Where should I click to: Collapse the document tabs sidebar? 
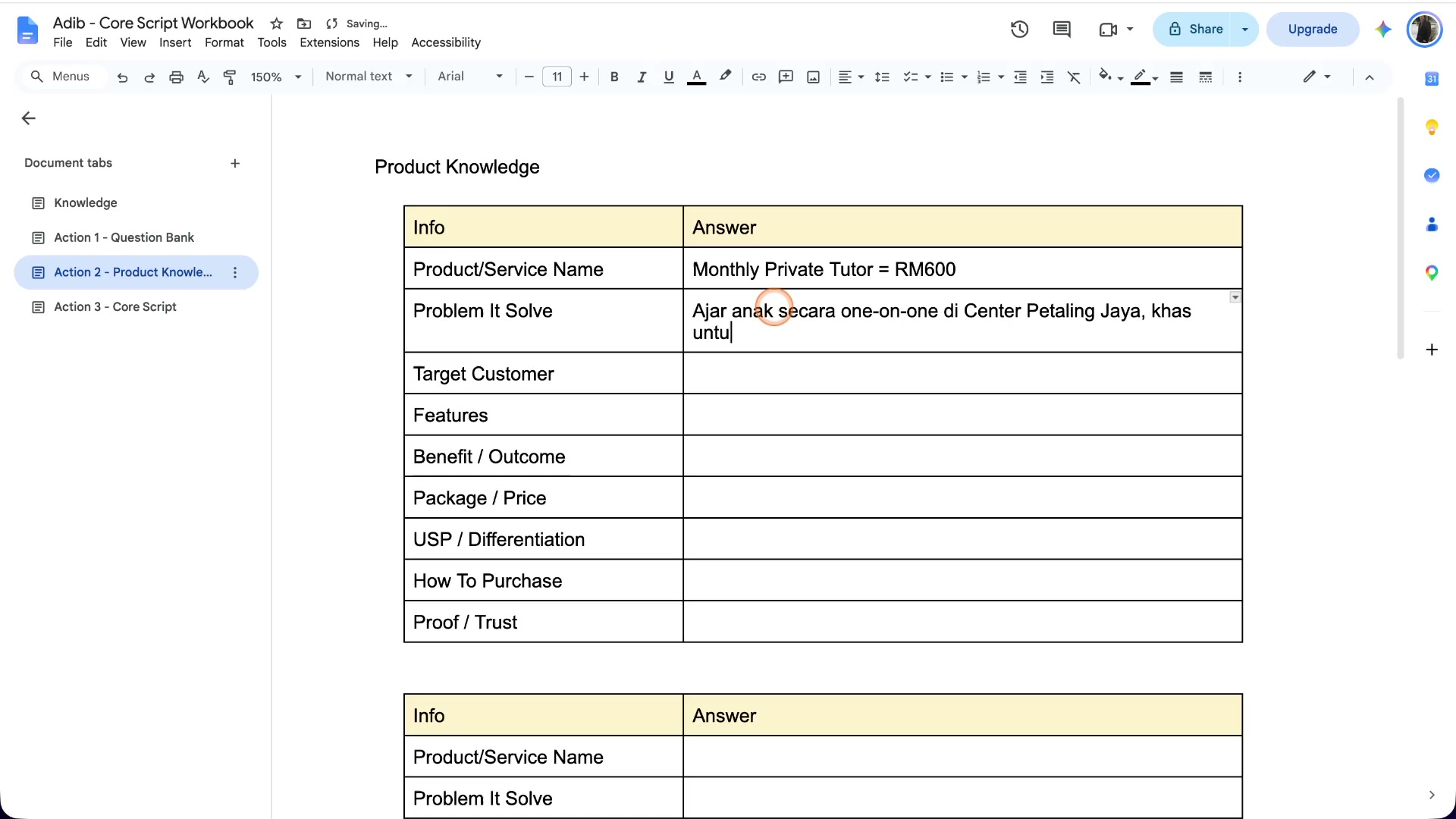(29, 118)
